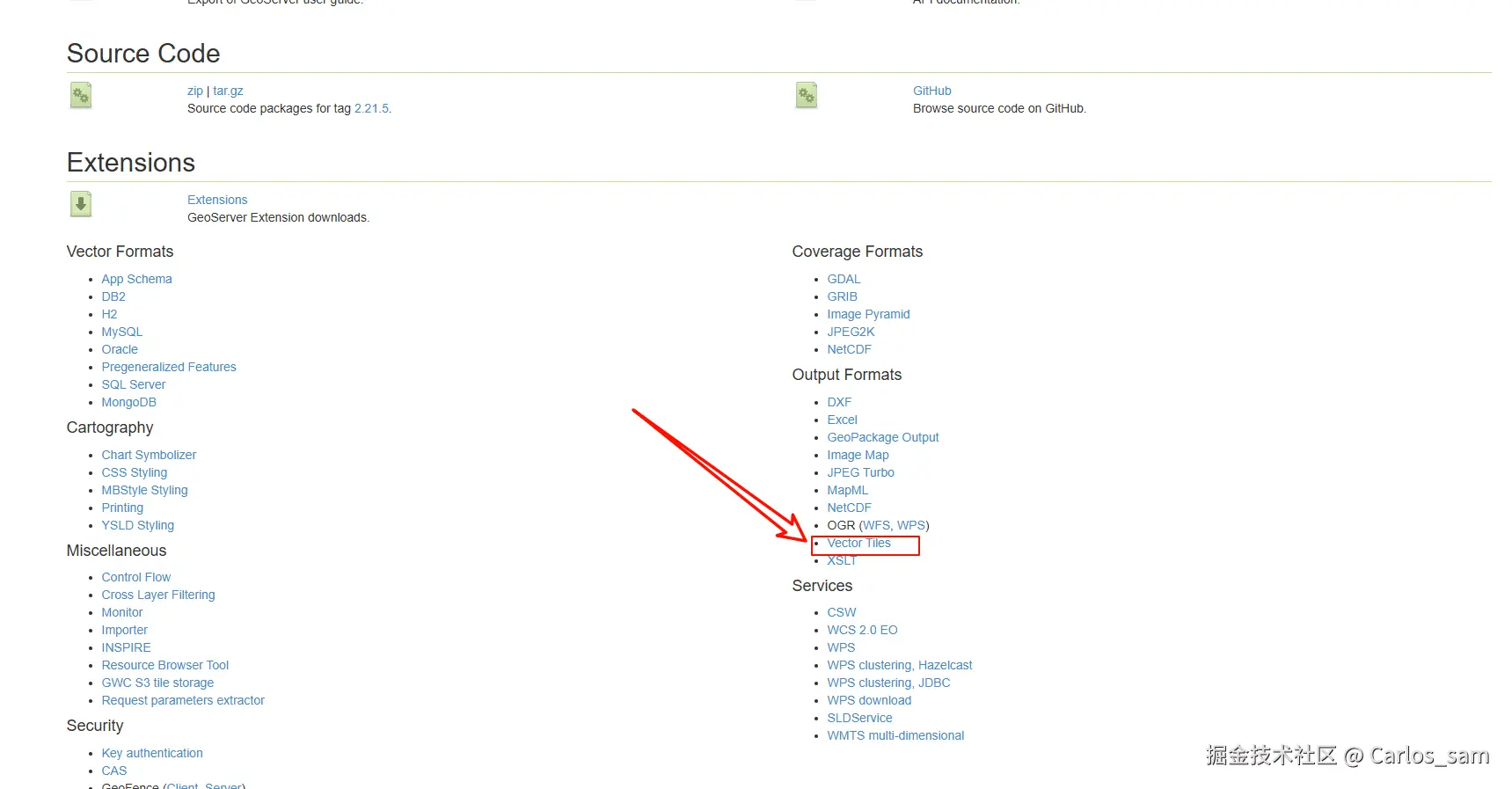Open Resource Browser Tool link

pos(165,665)
